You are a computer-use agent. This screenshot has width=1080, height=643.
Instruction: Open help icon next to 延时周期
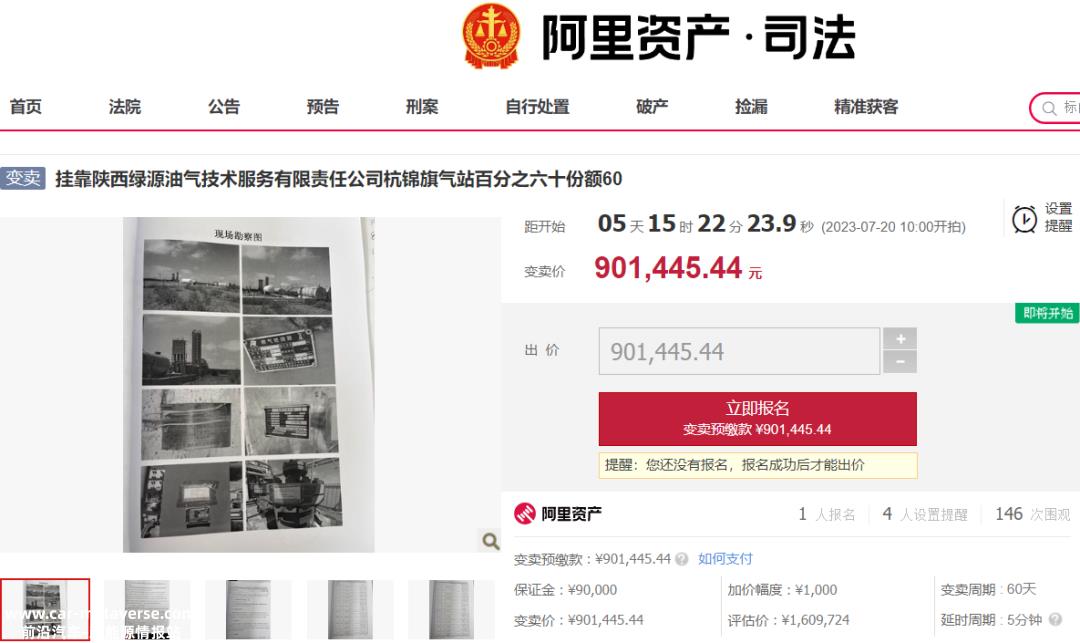tap(1055, 620)
